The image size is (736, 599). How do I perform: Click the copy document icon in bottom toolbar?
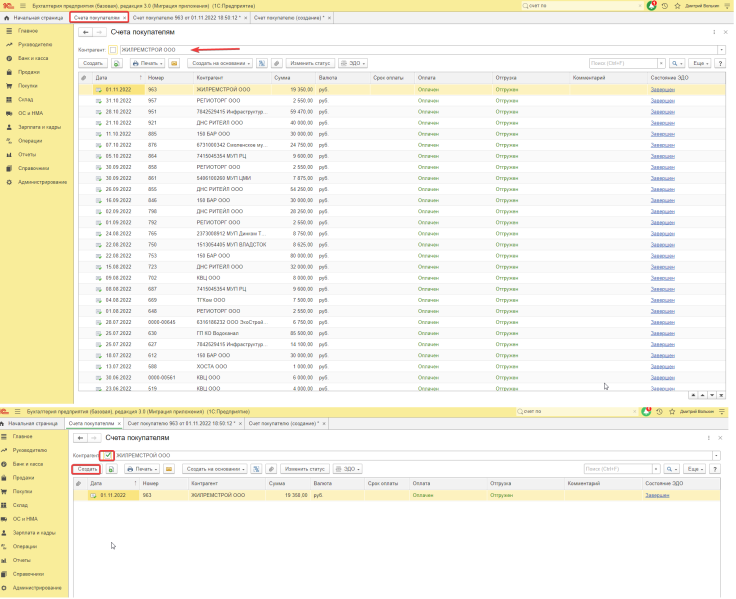pyautogui.click(x=111, y=469)
